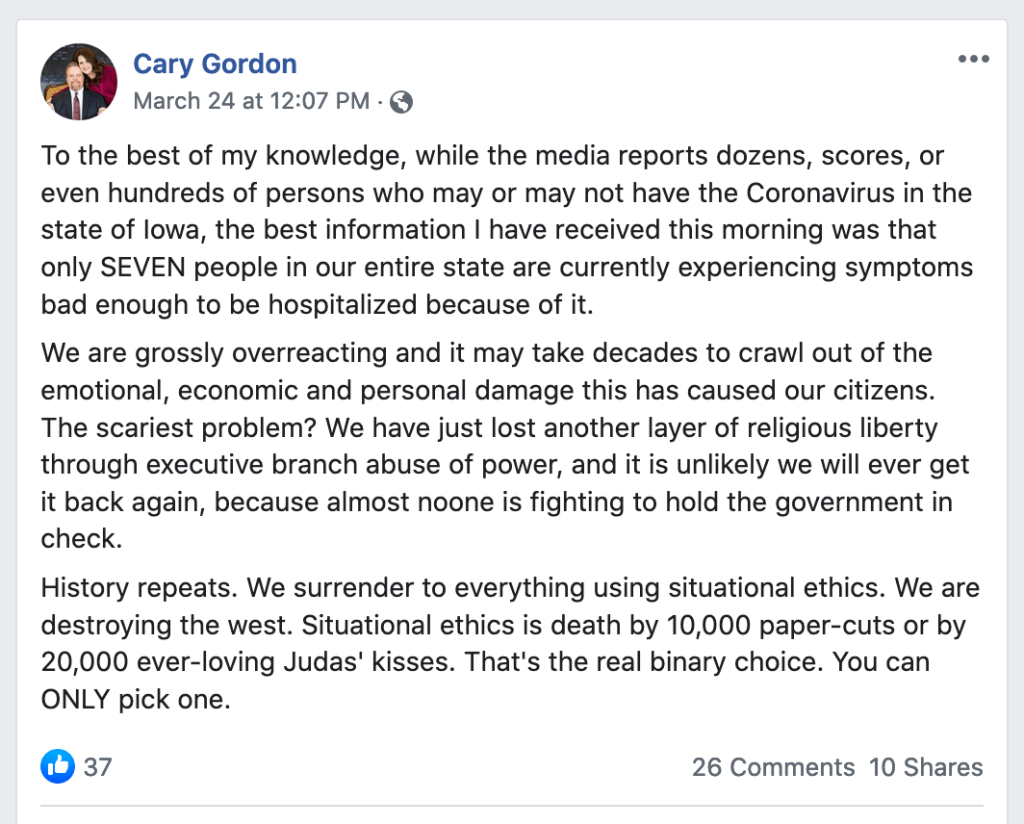Click the capitalized word ONLY in the last line
The height and width of the screenshot is (824, 1024).
pos(76,699)
